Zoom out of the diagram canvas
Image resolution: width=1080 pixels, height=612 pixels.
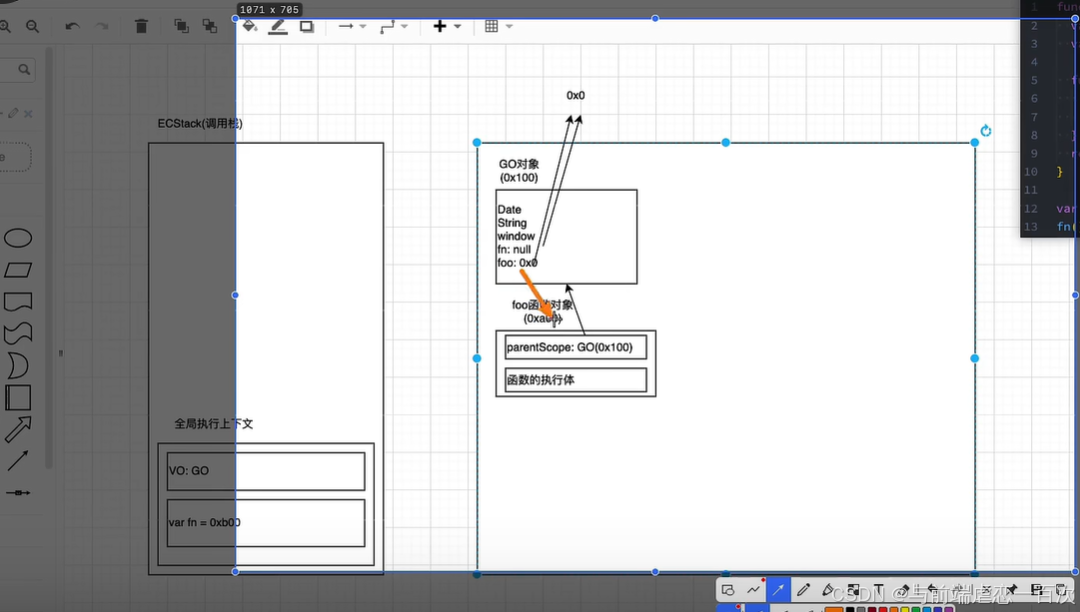pyautogui.click(x=32, y=26)
